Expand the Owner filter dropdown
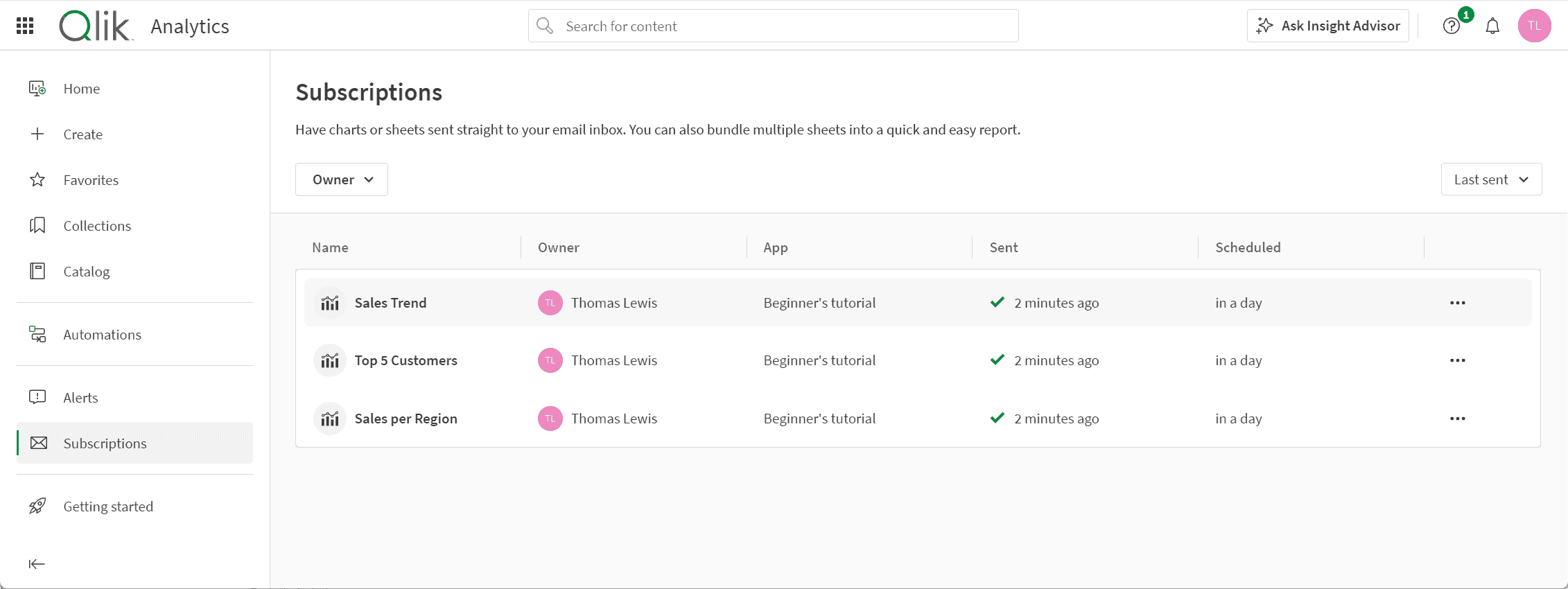This screenshot has width=1568, height=589. [342, 179]
